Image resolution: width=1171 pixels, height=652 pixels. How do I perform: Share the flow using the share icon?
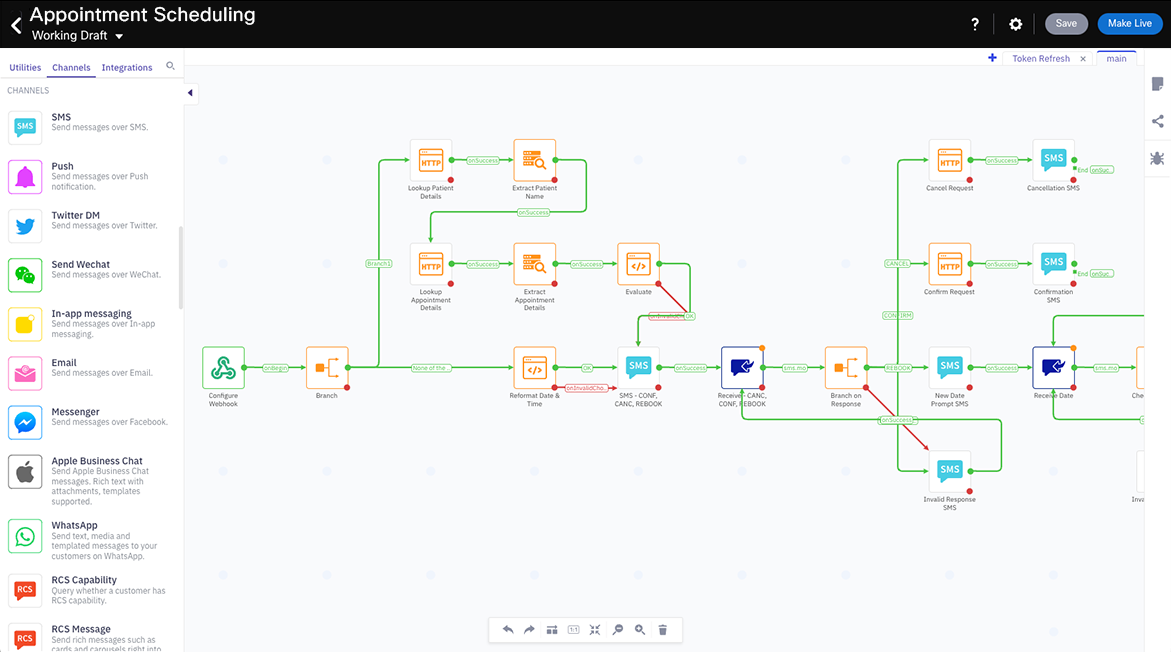click(x=1157, y=122)
